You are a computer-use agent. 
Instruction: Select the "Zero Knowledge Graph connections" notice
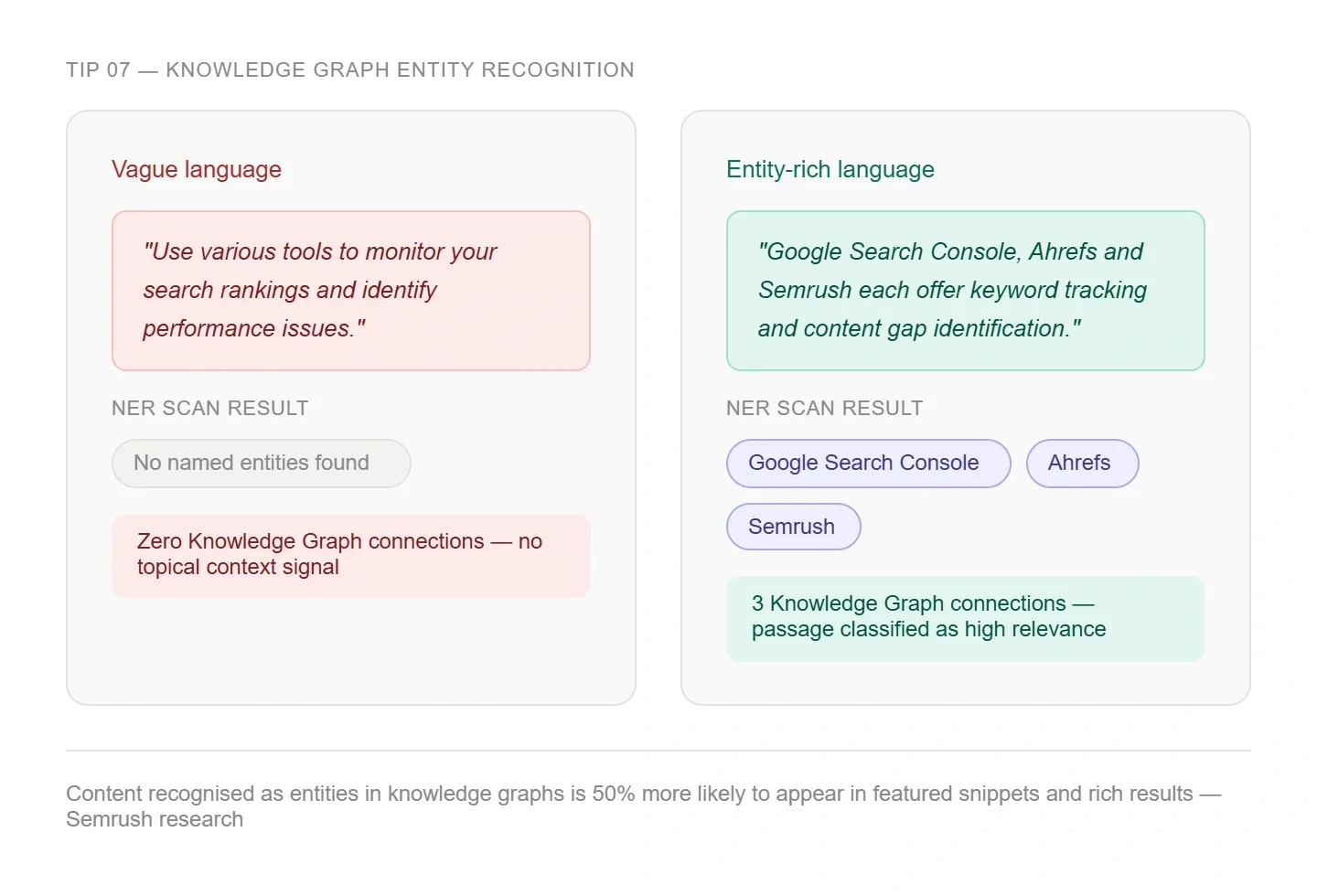pyautogui.click(x=351, y=555)
